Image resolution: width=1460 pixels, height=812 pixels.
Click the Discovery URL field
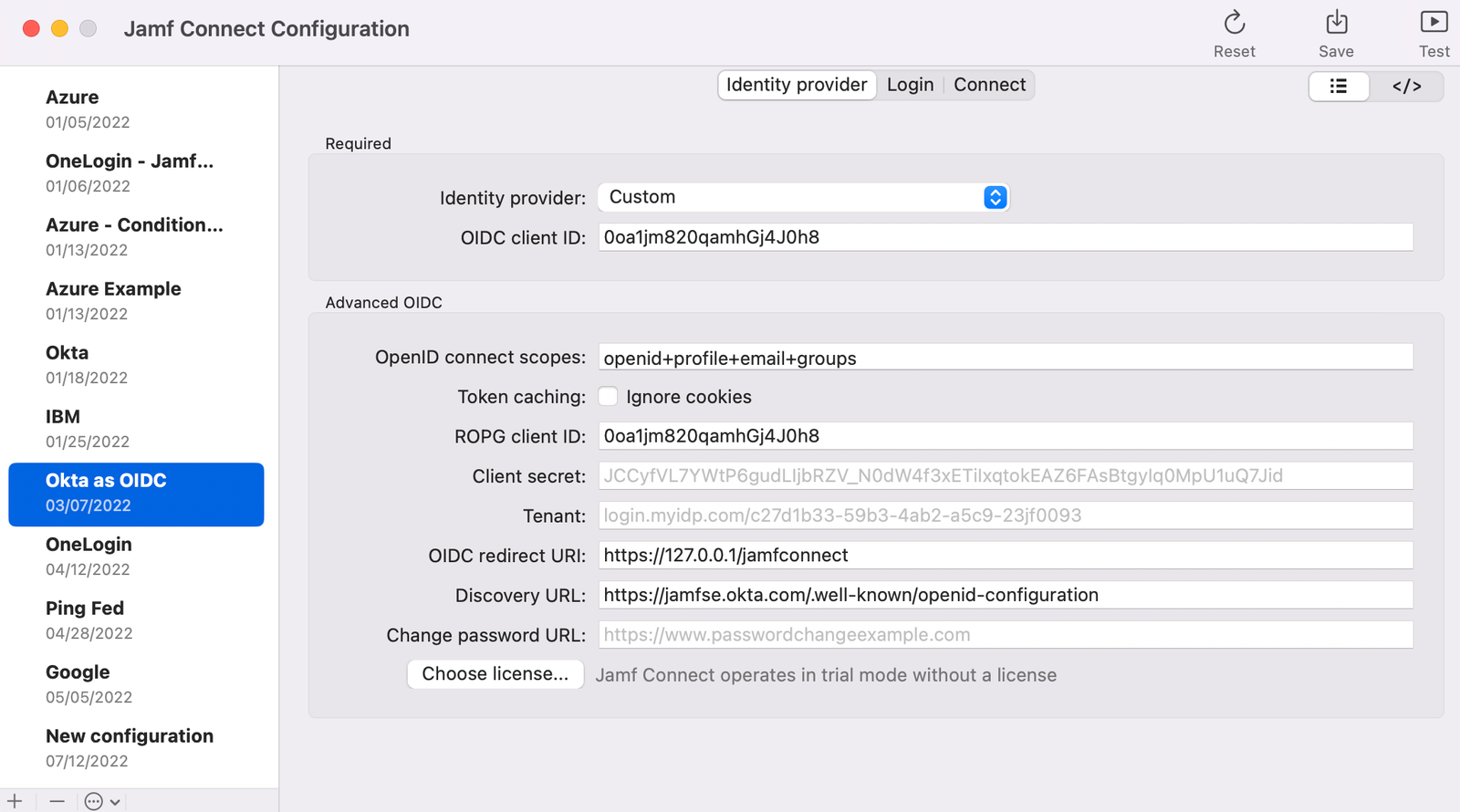point(1006,595)
